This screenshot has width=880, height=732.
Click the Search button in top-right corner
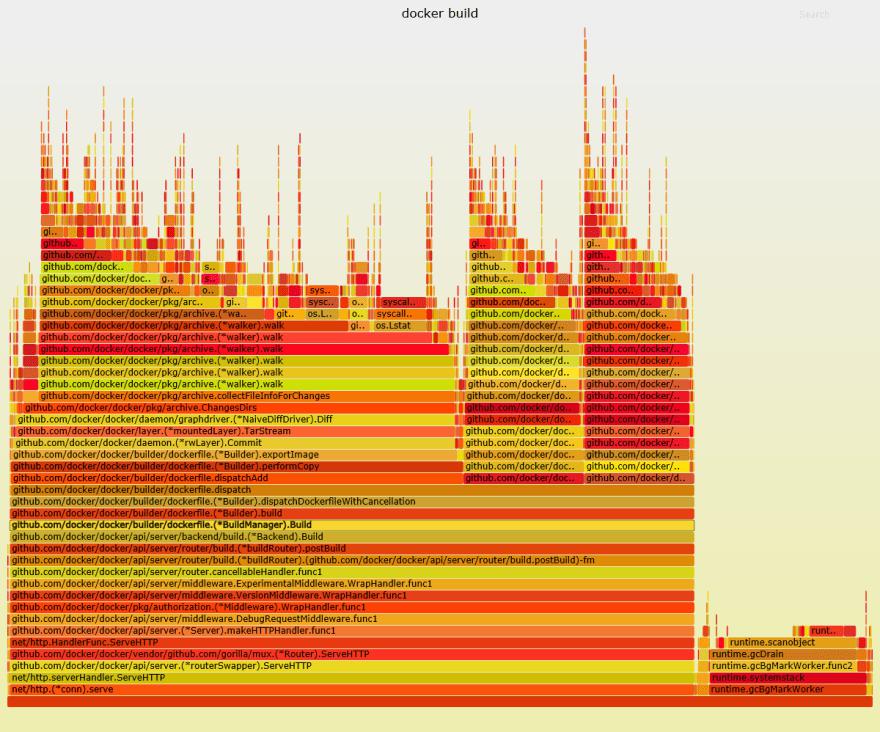pyautogui.click(x=814, y=14)
